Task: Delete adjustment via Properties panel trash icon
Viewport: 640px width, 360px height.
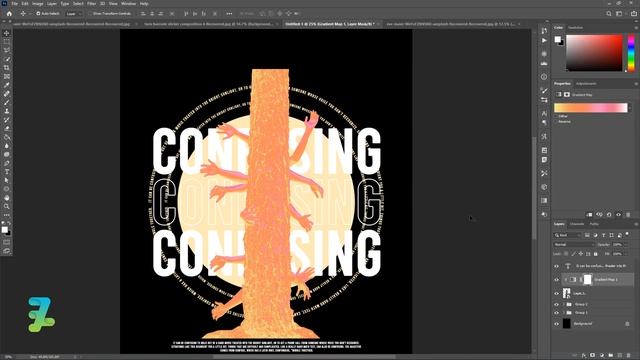Action: pyautogui.click(x=628, y=214)
